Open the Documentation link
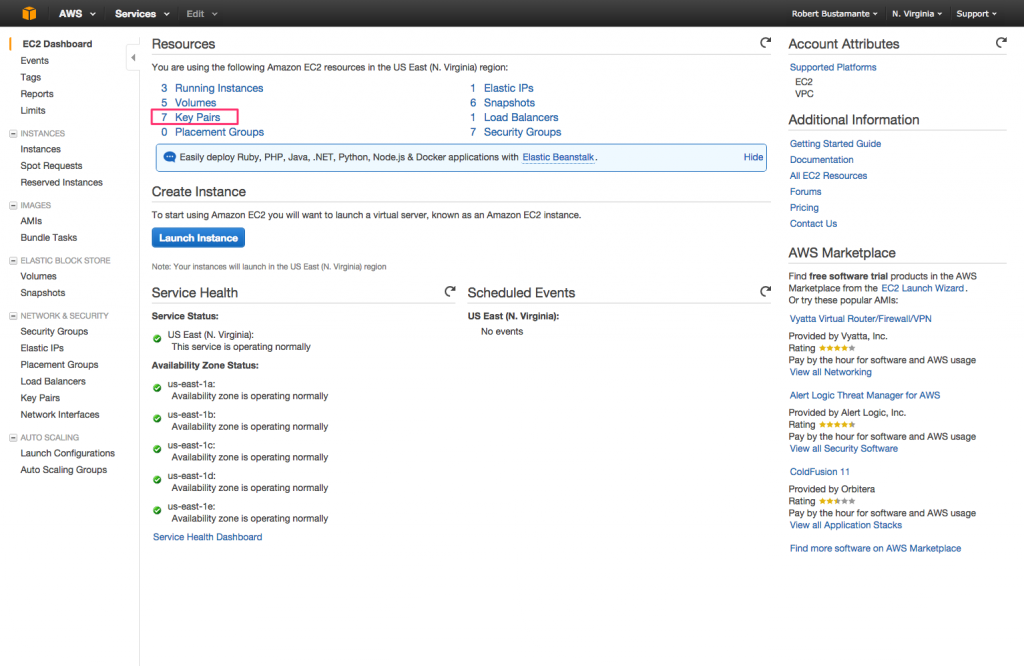 tap(822, 159)
